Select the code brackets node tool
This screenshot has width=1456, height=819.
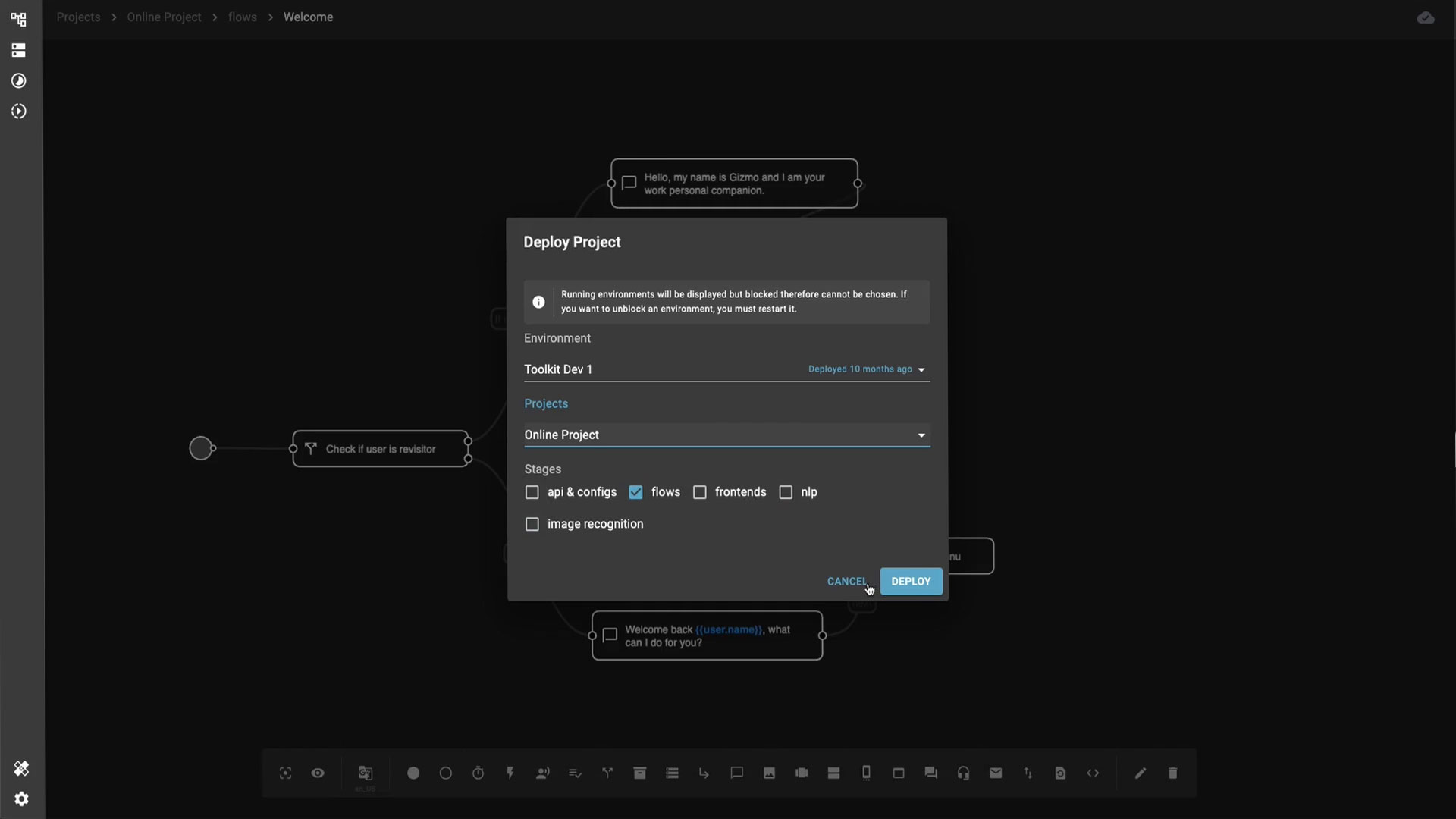(1093, 773)
